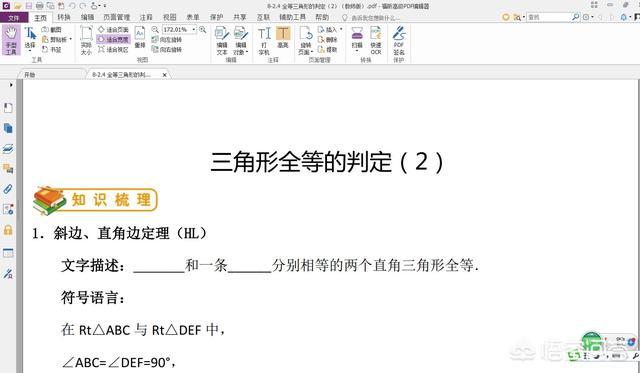Click the advanced search folder icon

click(x=517, y=17)
